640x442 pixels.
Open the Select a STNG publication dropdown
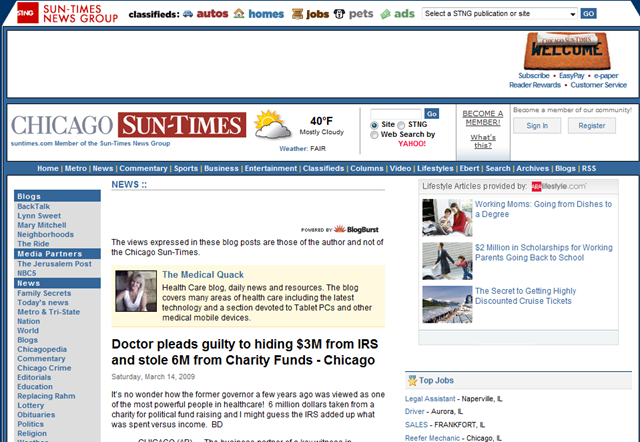(x=500, y=13)
